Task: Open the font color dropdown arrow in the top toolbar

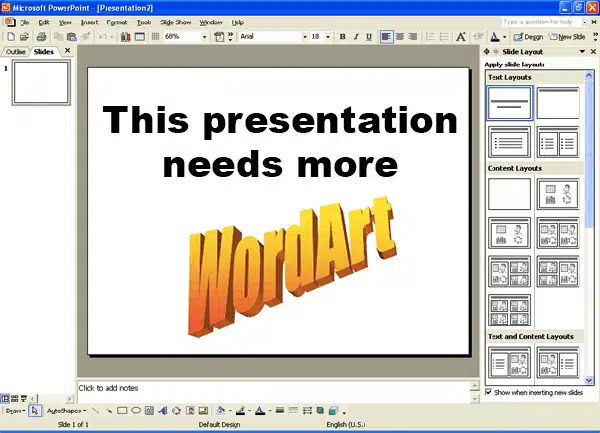Action: (504, 37)
